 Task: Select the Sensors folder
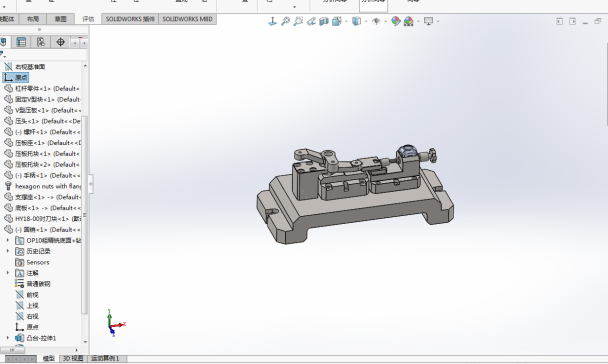point(32,262)
